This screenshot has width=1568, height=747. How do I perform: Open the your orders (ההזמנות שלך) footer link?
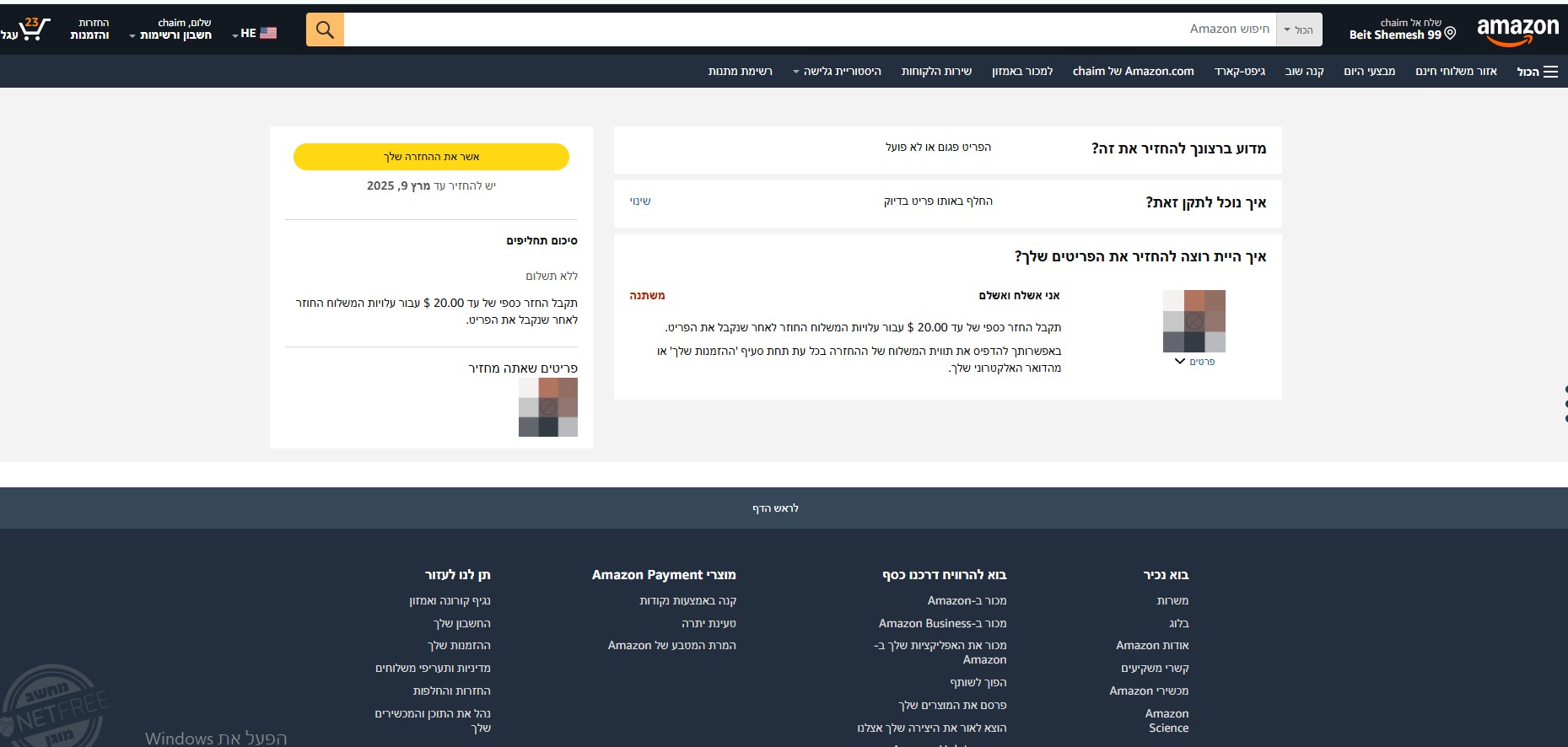459,646
